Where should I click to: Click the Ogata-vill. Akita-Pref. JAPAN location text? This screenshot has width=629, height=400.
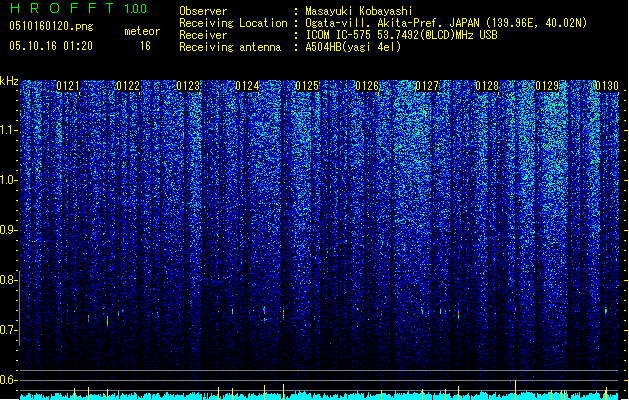[x=446, y=23]
